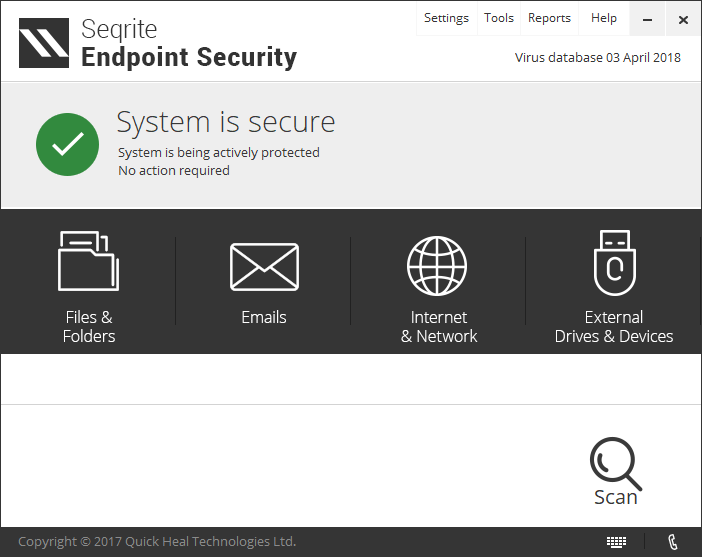Open the Settings menu
Image resolution: width=702 pixels, height=557 pixels.
coord(446,18)
